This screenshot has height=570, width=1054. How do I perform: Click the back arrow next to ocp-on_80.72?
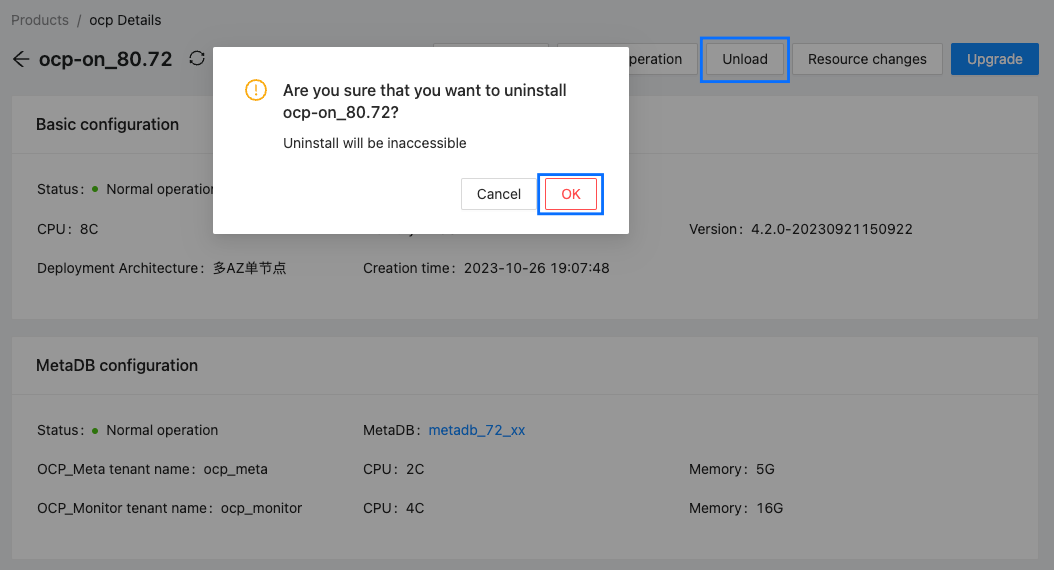click(x=21, y=59)
